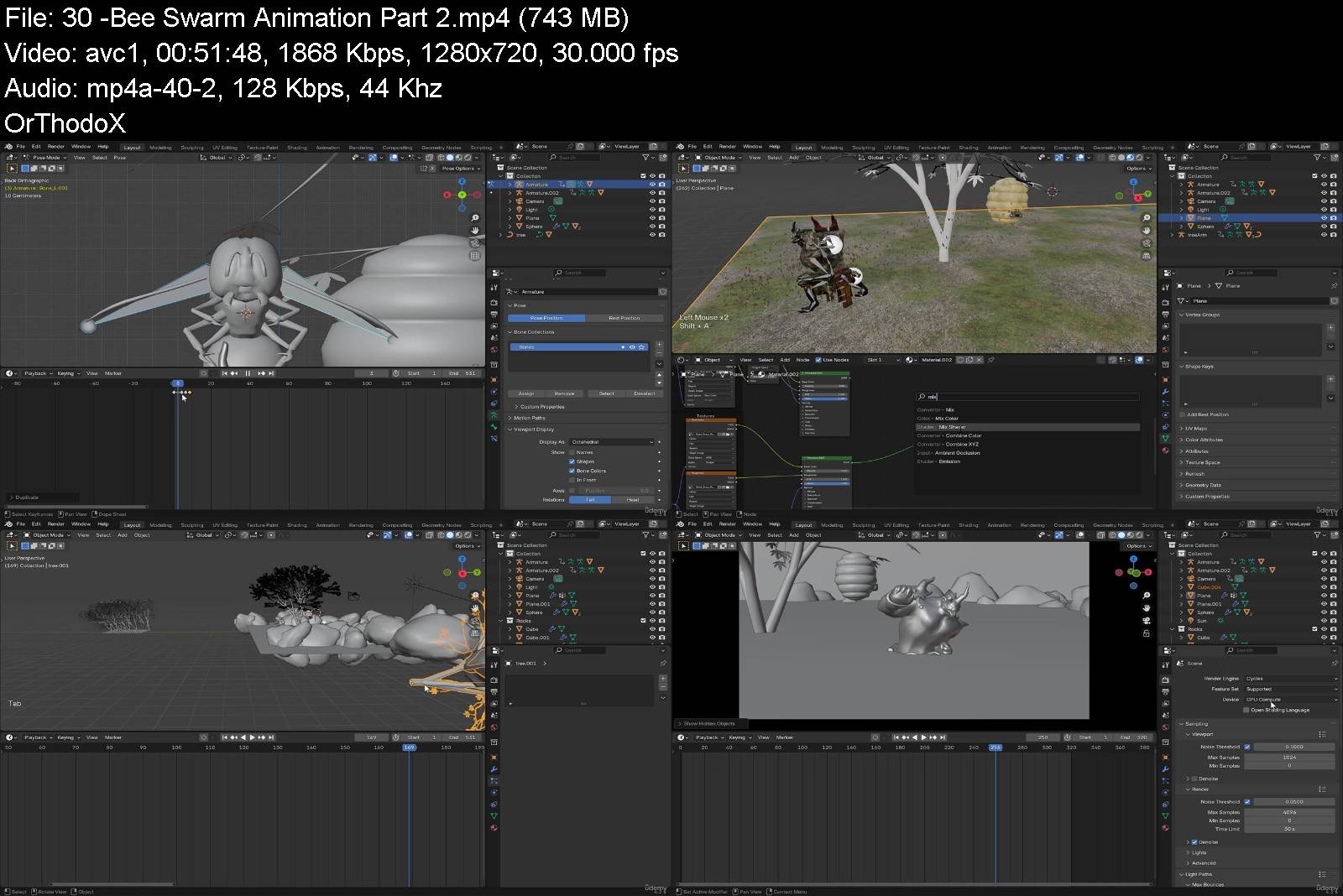
Task: Choose Mix Shader from the node search results
Action: click(1027, 427)
